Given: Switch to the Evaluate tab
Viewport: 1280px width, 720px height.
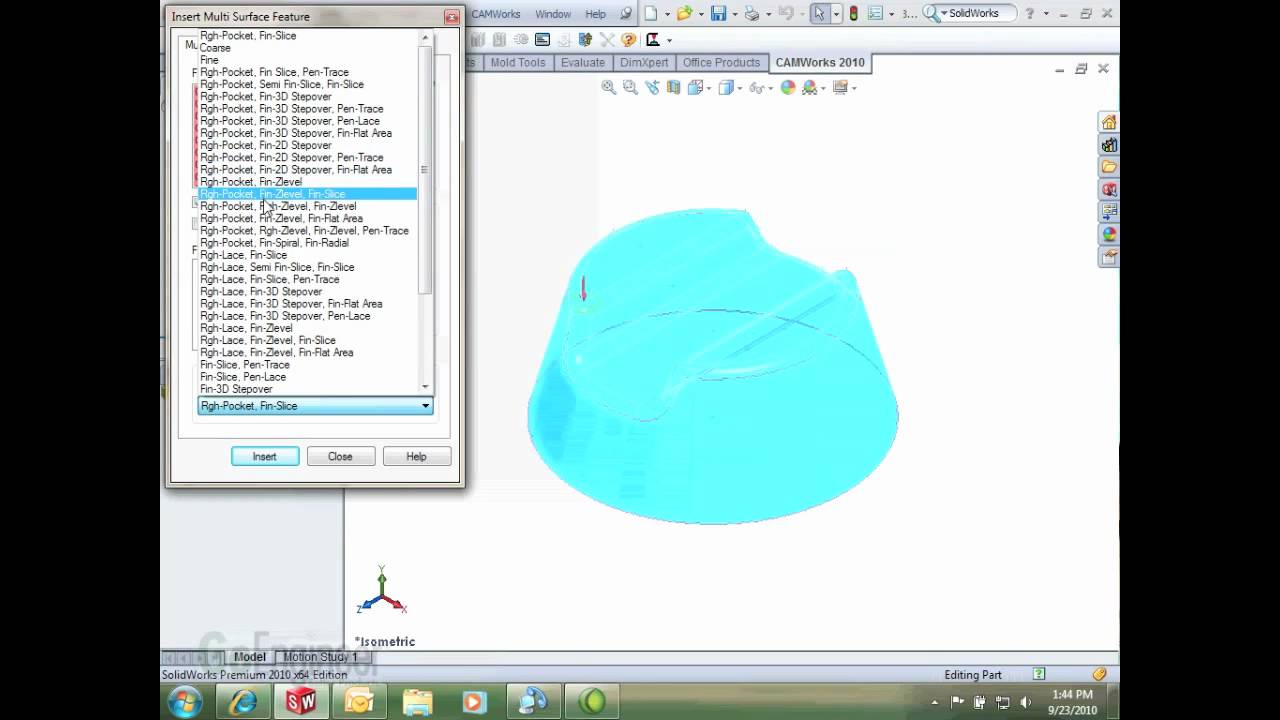Looking at the screenshot, I should click(582, 62).
